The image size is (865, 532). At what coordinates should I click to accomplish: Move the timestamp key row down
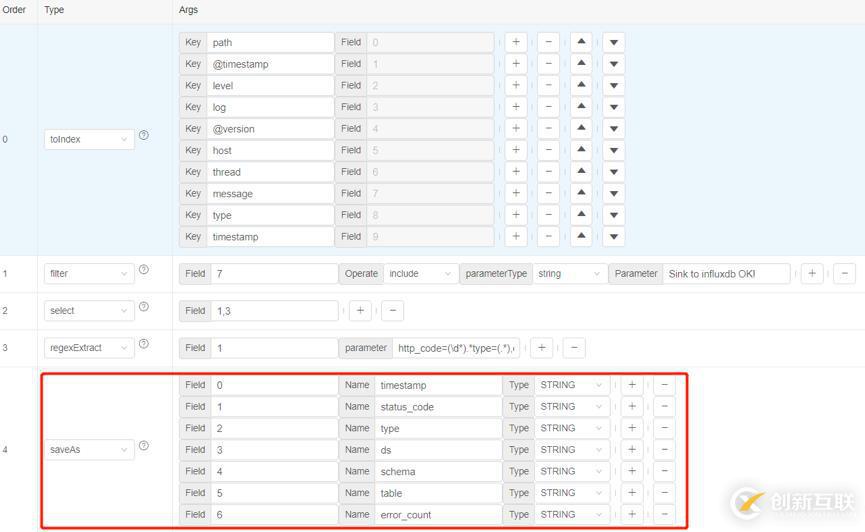click(x=614, y=237)
